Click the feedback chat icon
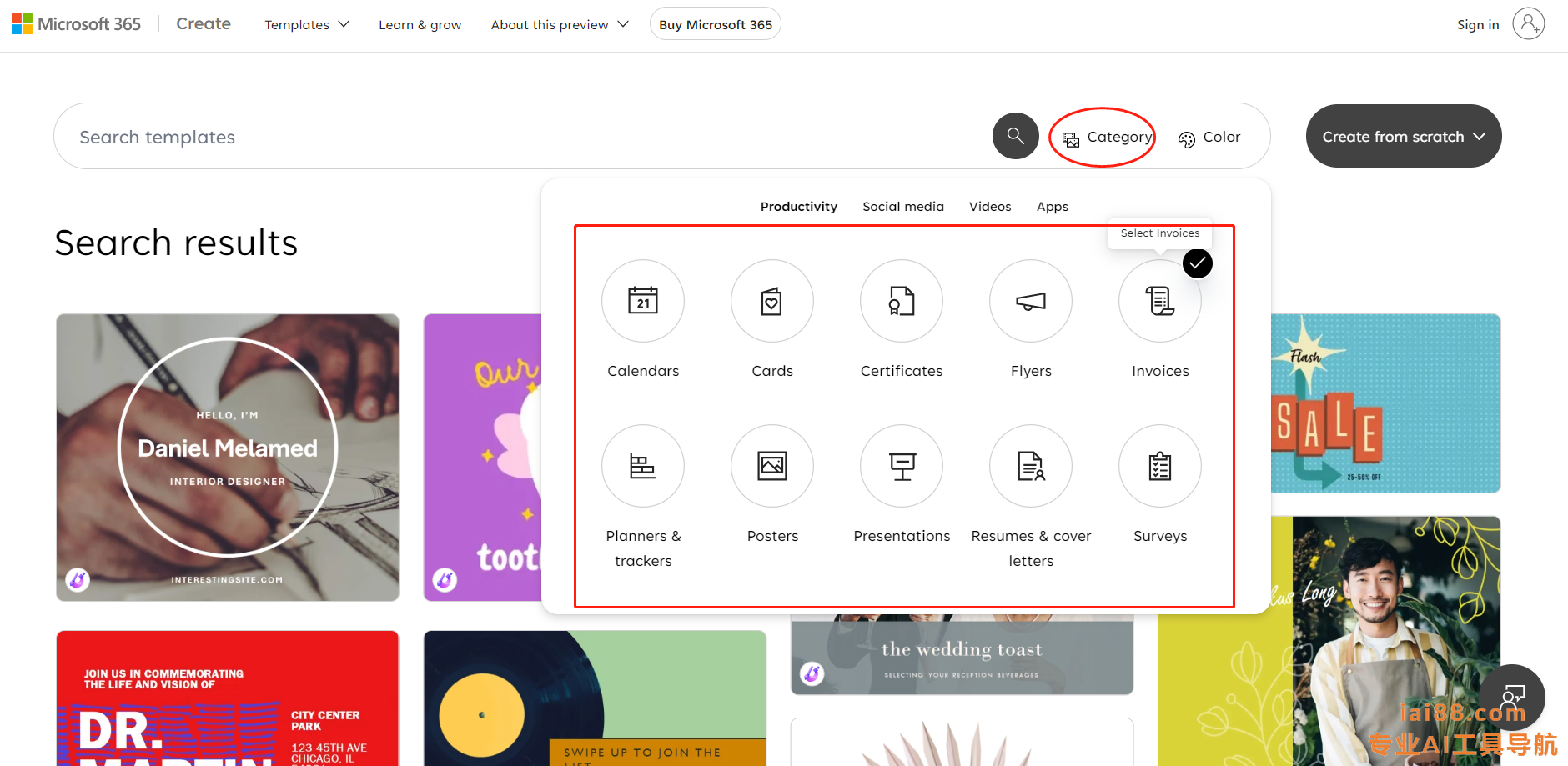This screenshot has height=766, width=1568. [1512, 697]
